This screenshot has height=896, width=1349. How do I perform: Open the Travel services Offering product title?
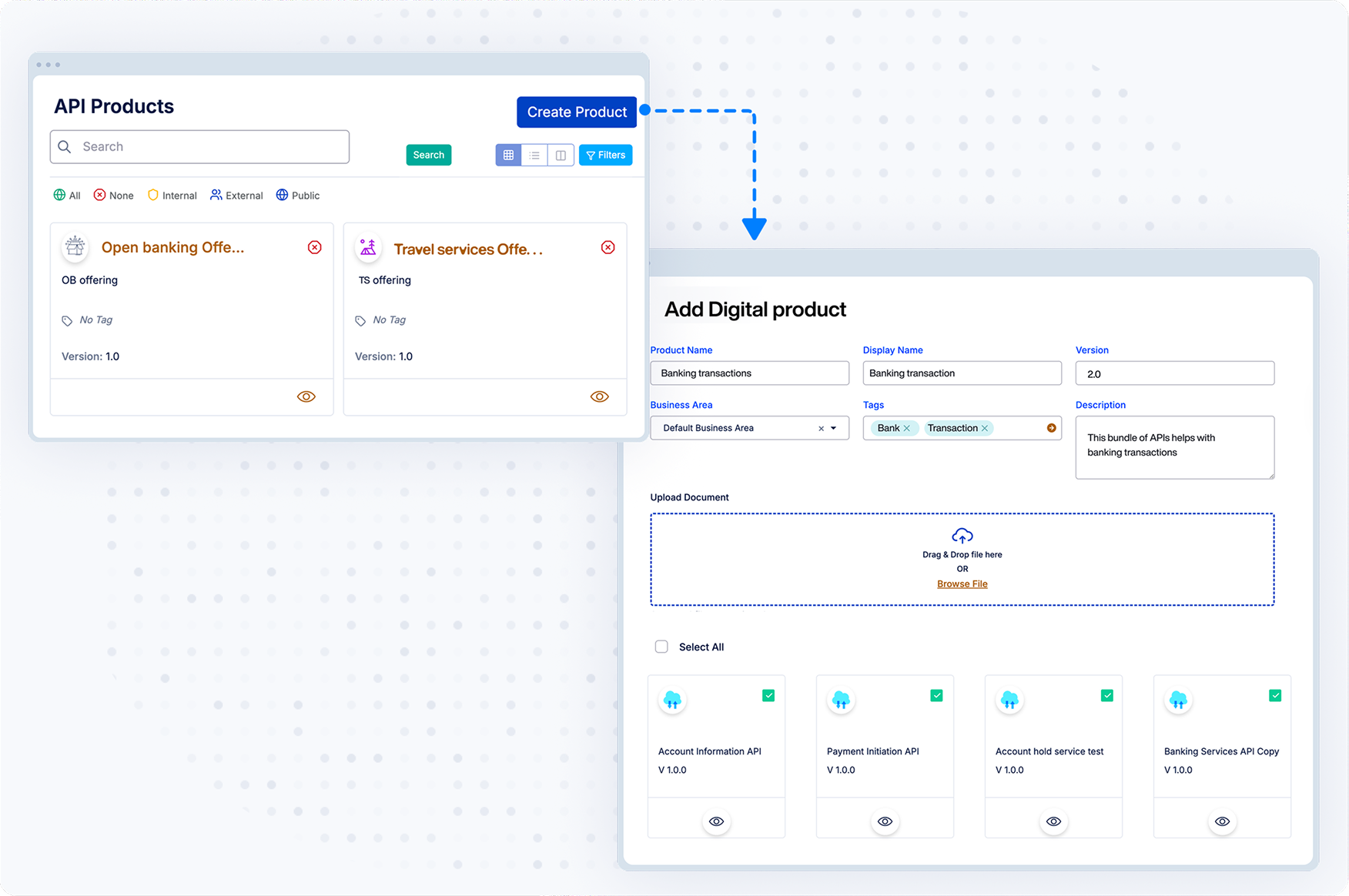468,249
